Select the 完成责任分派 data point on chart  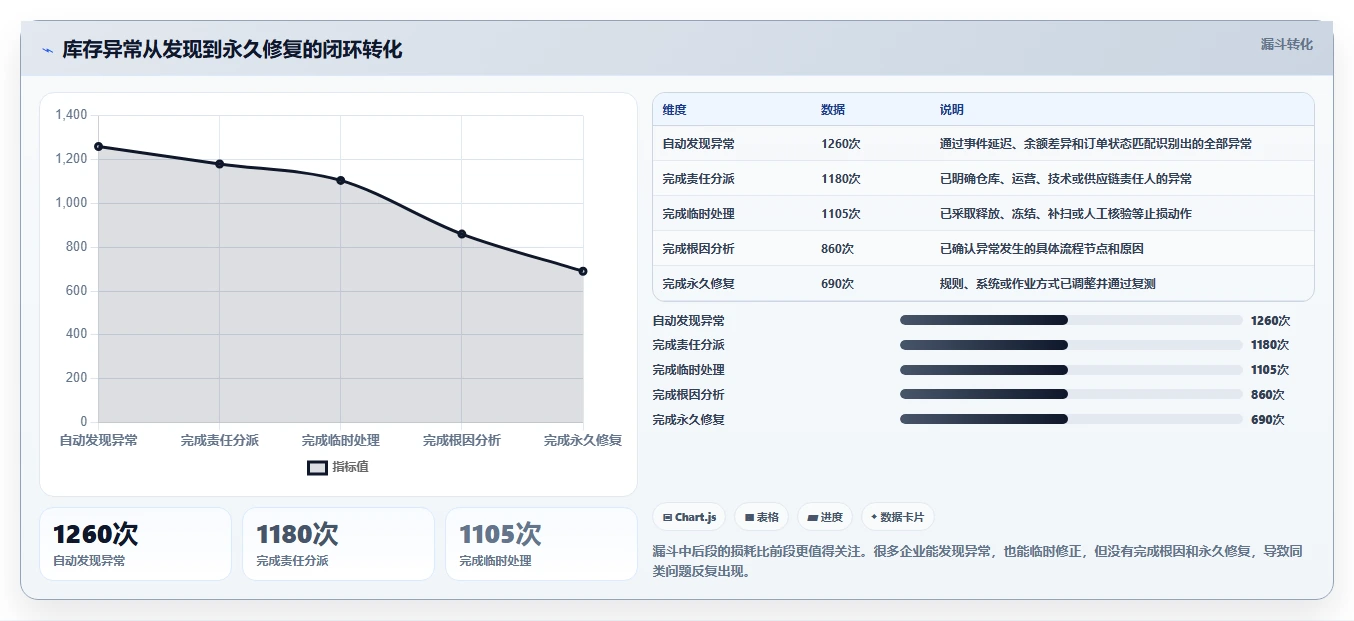(219, 164)
